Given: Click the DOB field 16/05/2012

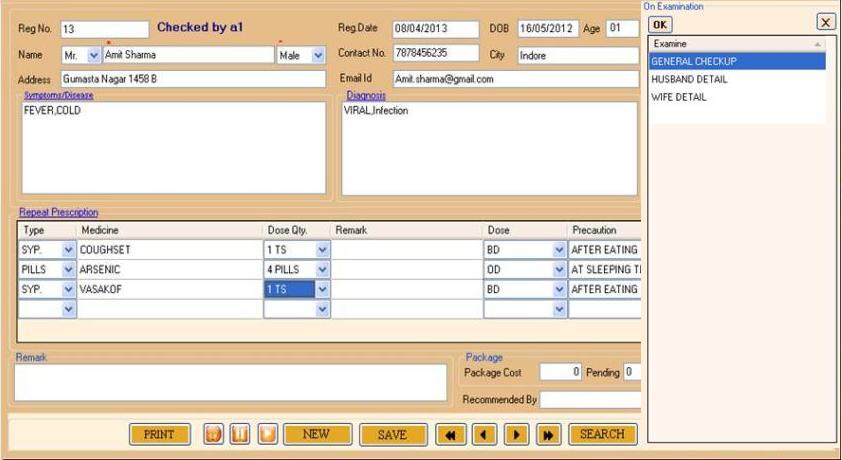Looking at the screenshot, I should coord(548,28).
